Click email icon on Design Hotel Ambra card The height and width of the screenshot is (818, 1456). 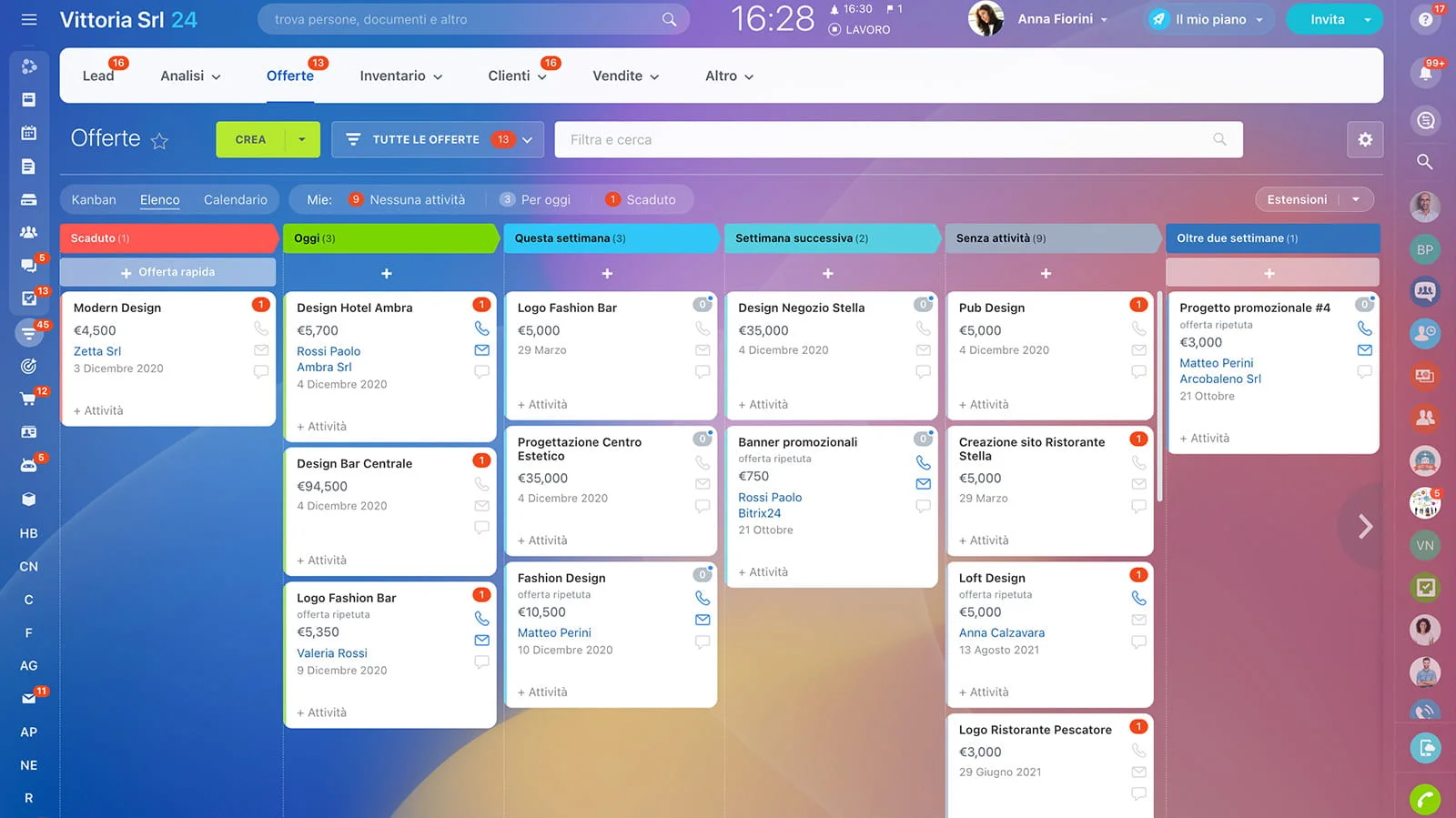click(x=481, y=350)
